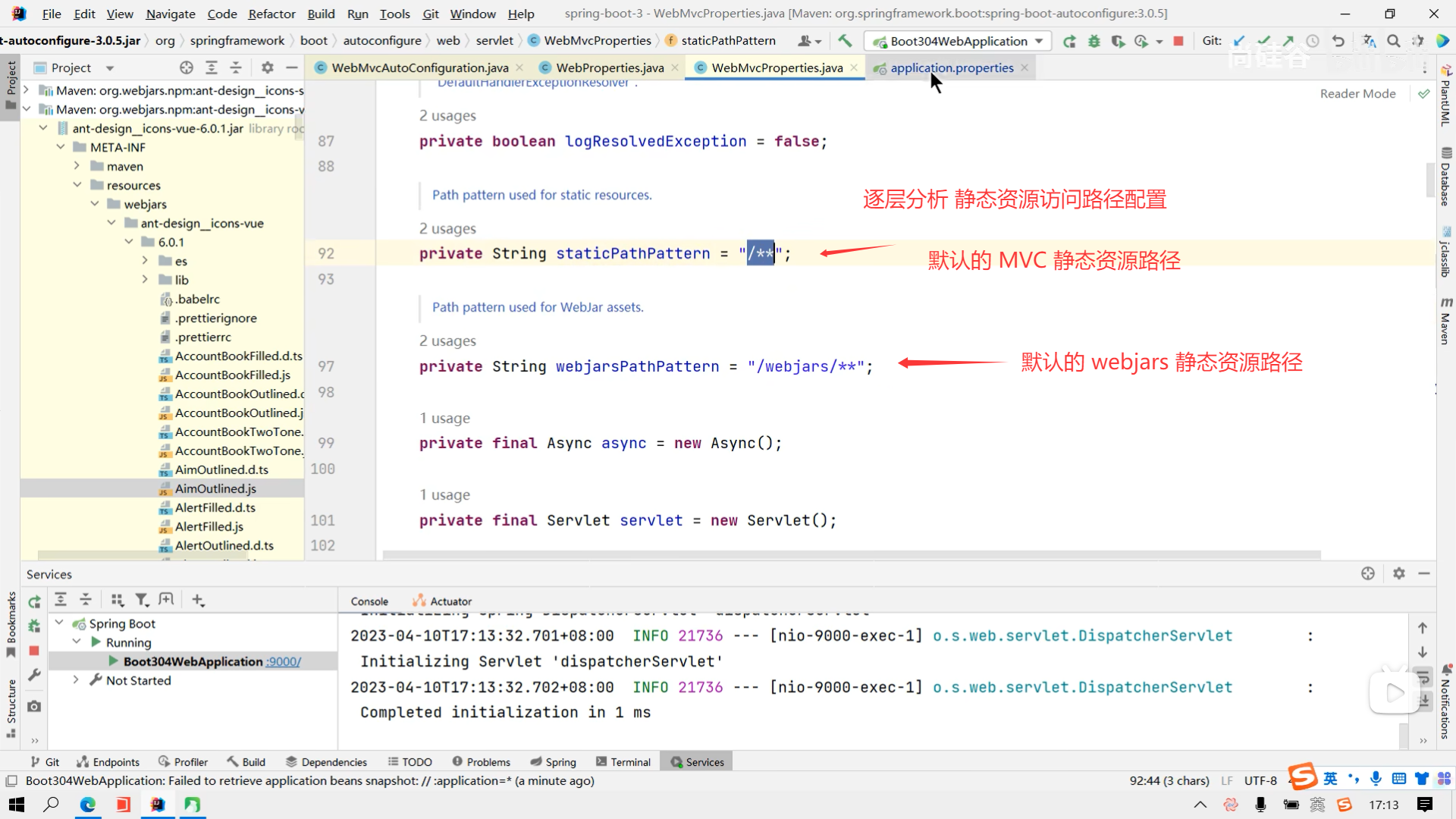Switch to the application.properties tab
Screen dimensions: 1456x819
pos(951,67)
